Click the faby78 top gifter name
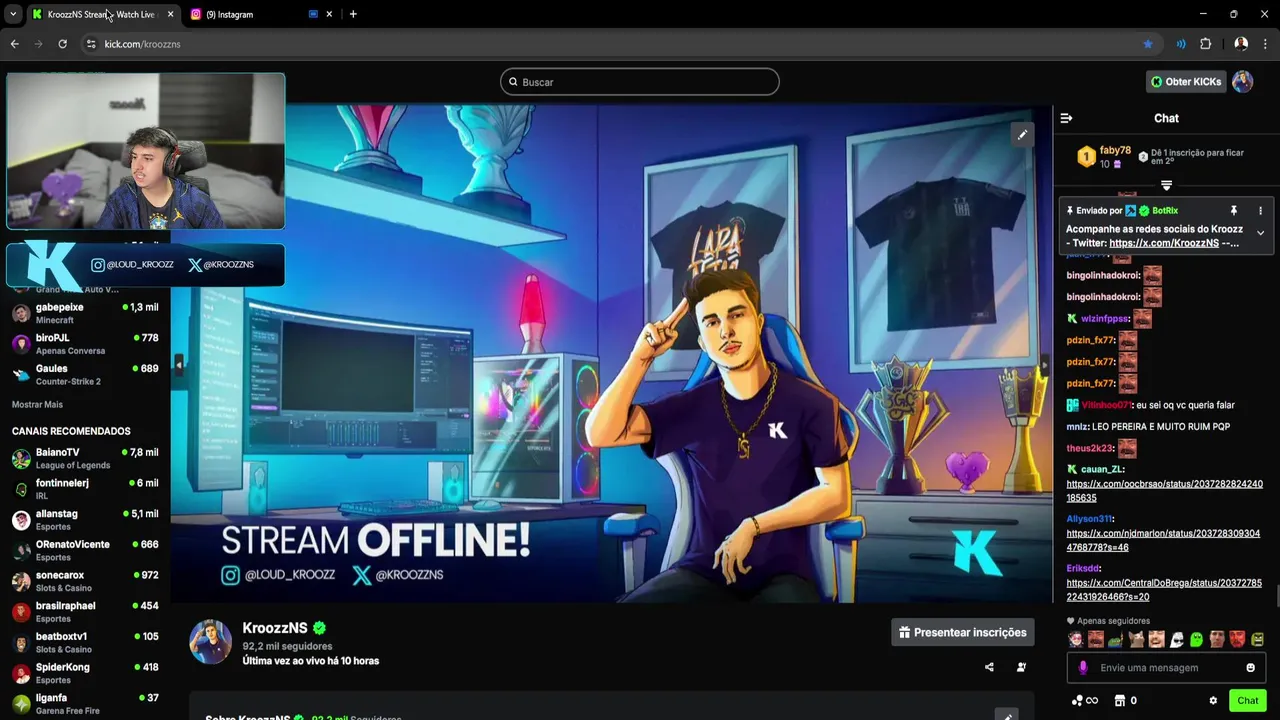This screenshot has width=1280, height=720. coord(1115,151)
